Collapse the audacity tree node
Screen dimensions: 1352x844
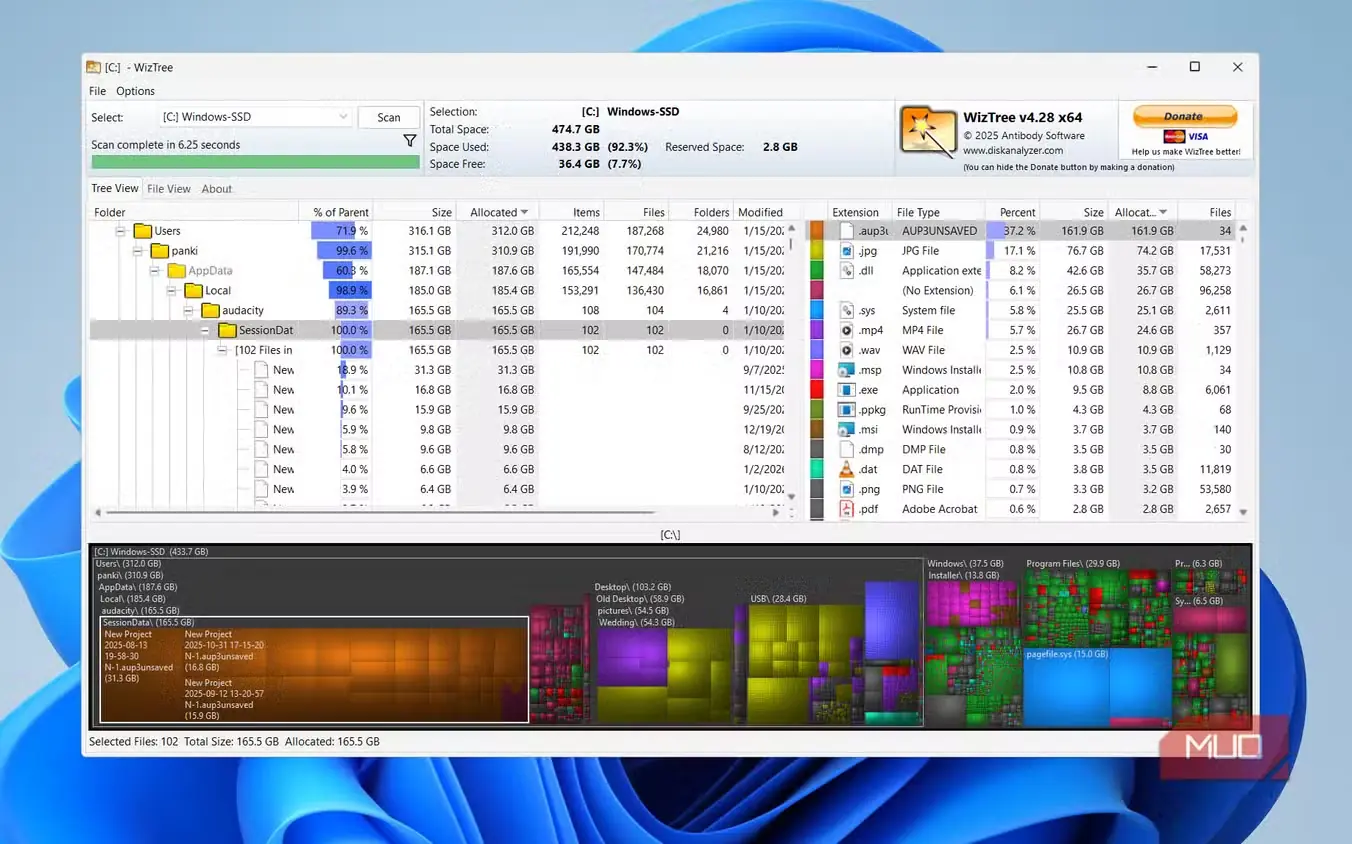point(189,311)
